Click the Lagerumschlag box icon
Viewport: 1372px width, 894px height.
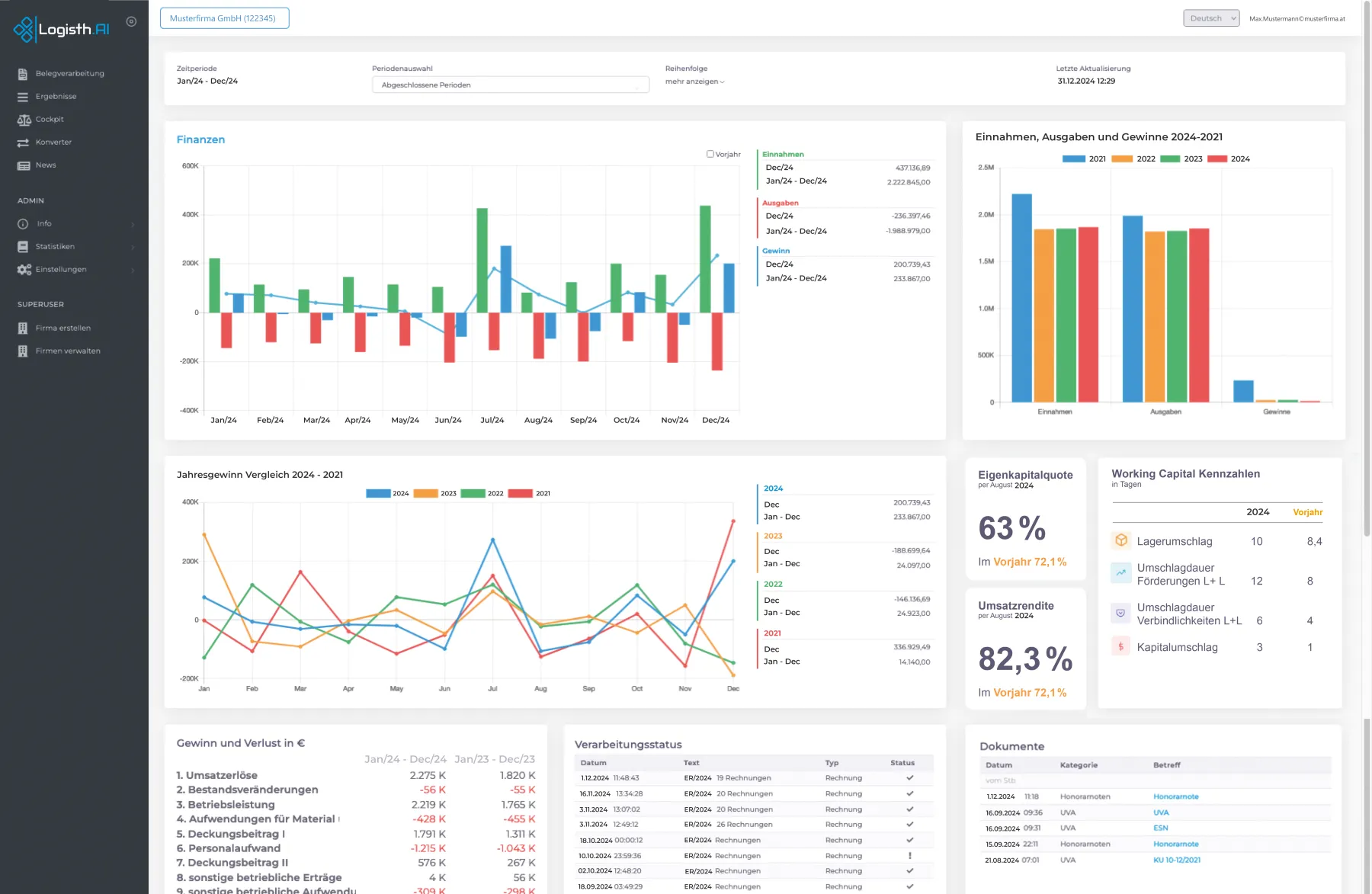pos(1121,540)
